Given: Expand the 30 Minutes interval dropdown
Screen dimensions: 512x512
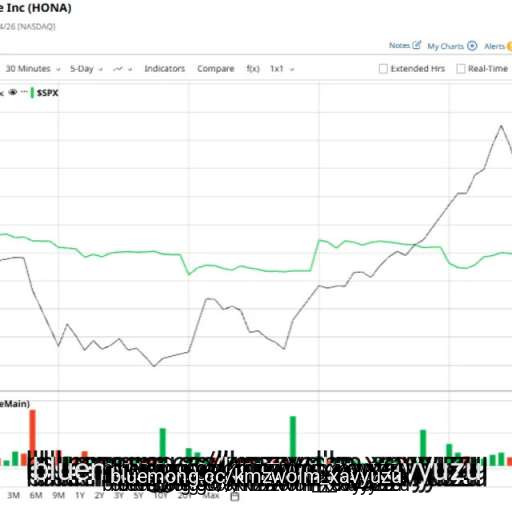Looking at the screenshot, I should tap(33, 69).
